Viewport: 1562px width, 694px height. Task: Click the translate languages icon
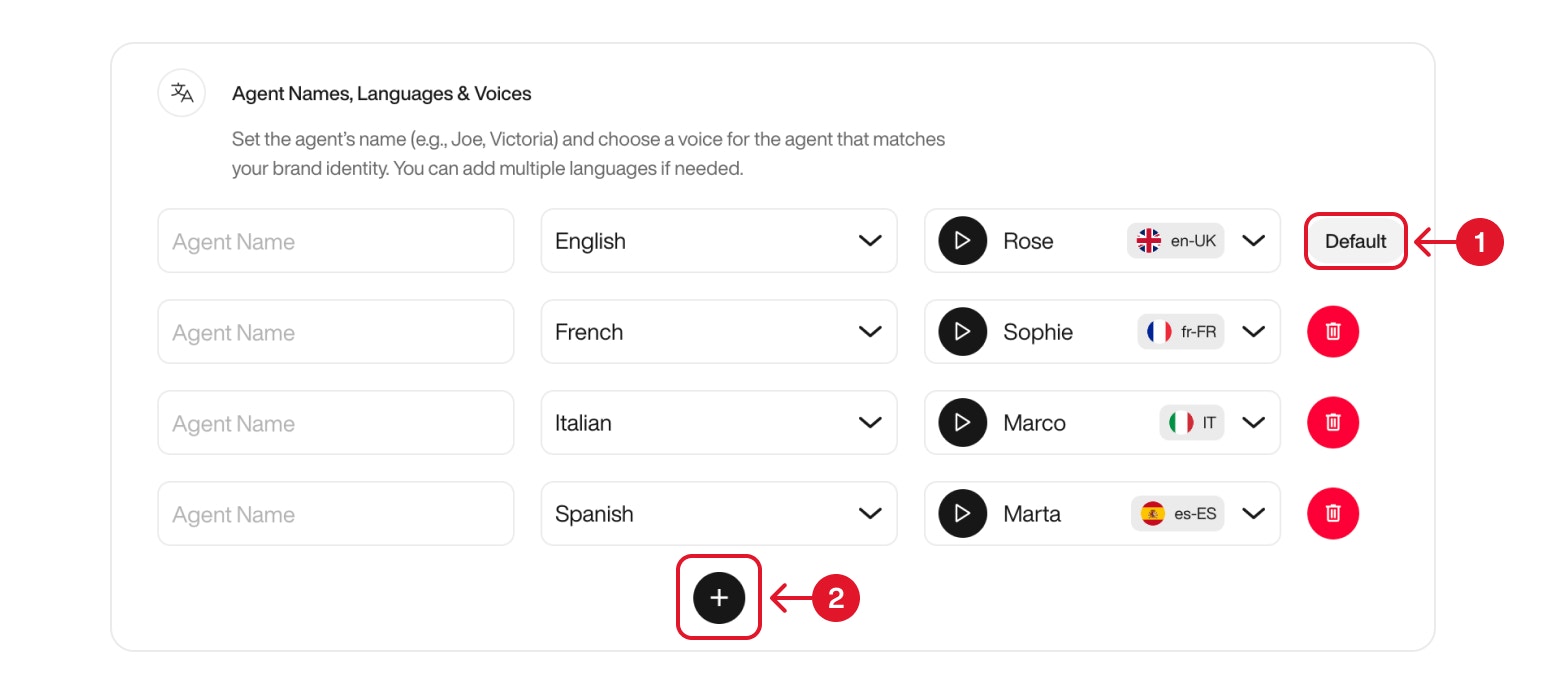click(181, 92)
